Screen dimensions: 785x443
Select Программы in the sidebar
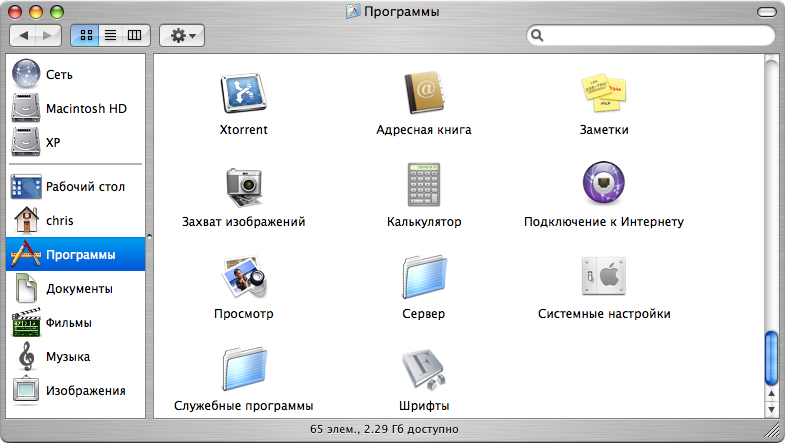click(76, 254)
